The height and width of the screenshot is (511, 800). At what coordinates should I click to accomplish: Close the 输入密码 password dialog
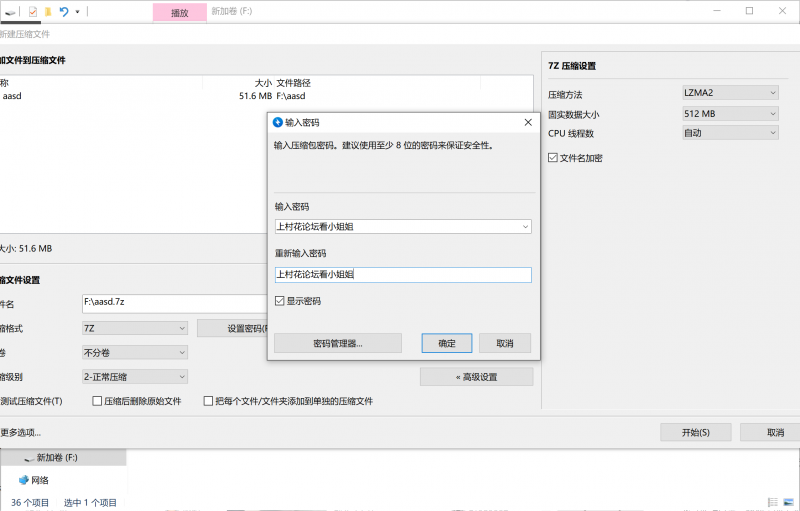pos(527,122)
